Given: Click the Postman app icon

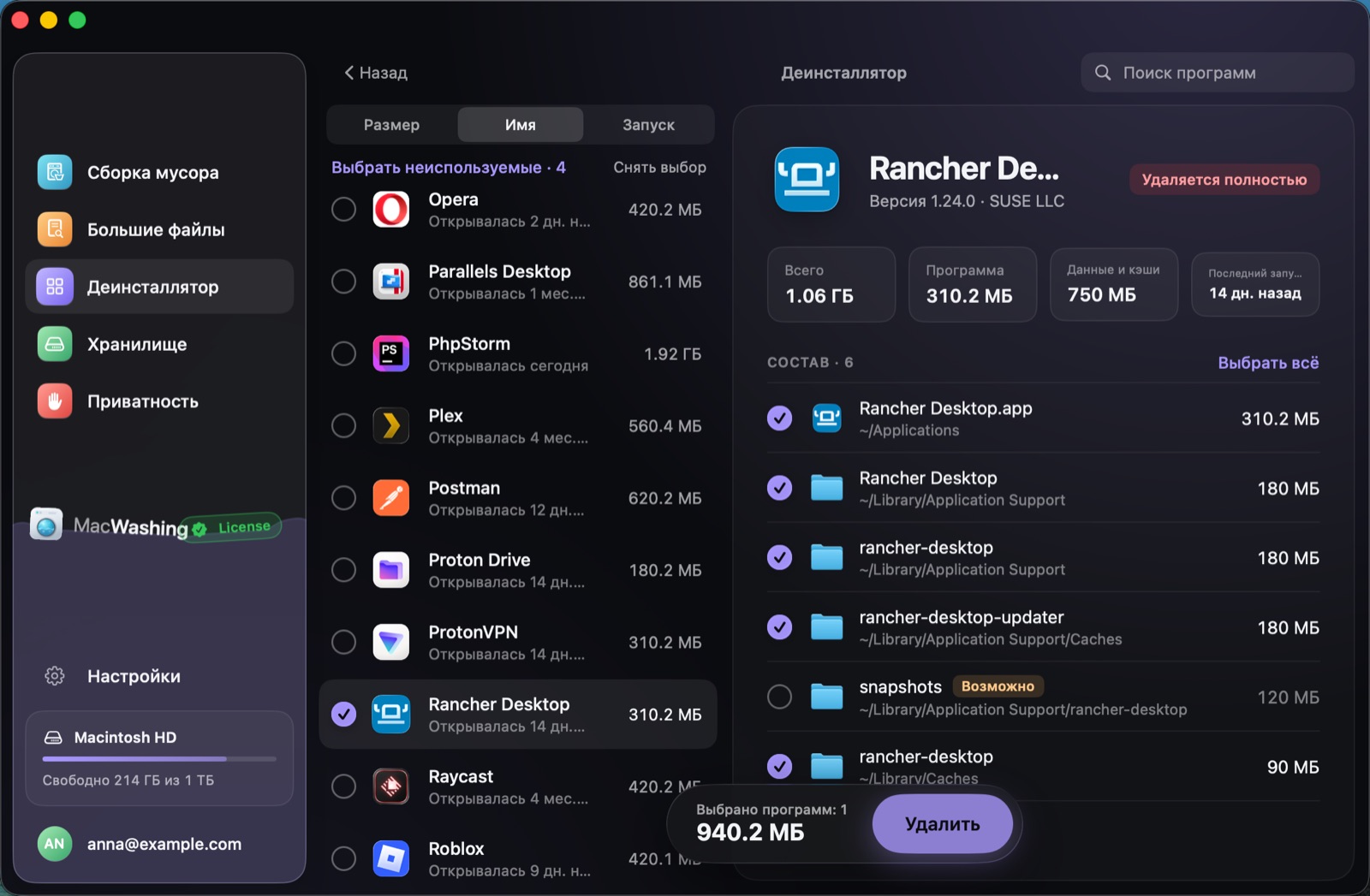Looking at the screenshot, I should tap(391, 497).
